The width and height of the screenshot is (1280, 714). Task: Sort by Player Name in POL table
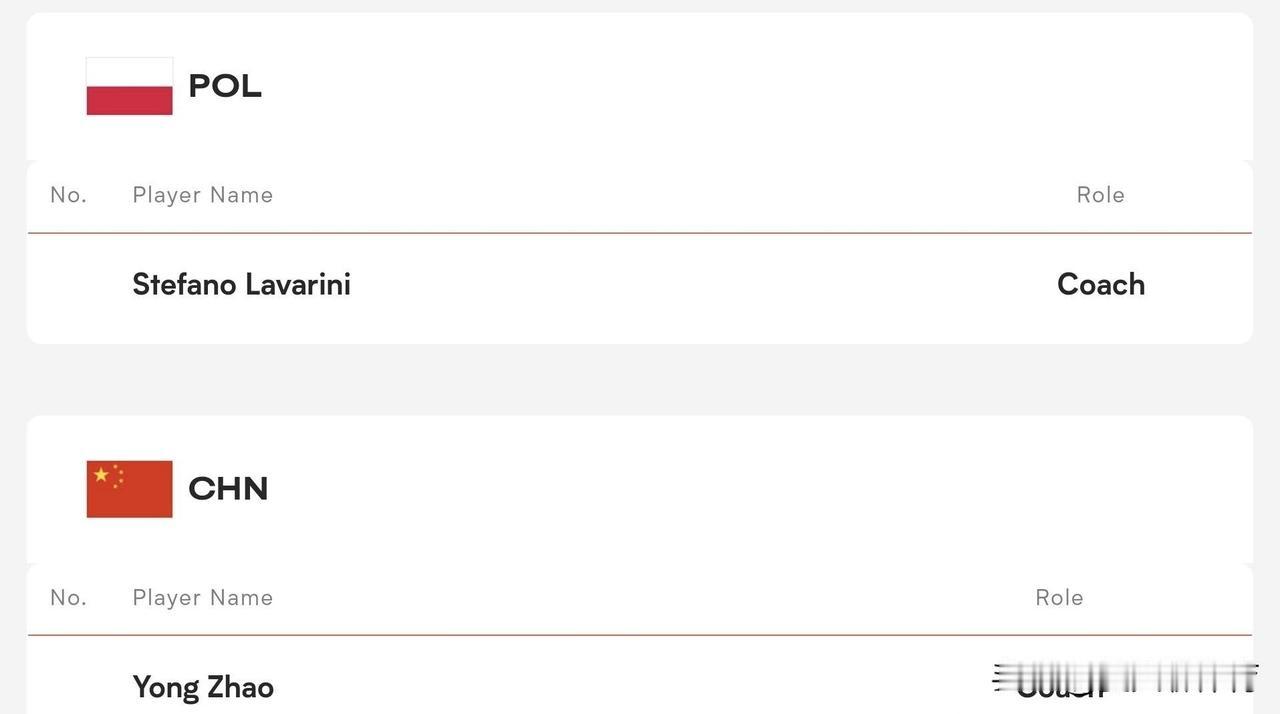coord(203,195)
